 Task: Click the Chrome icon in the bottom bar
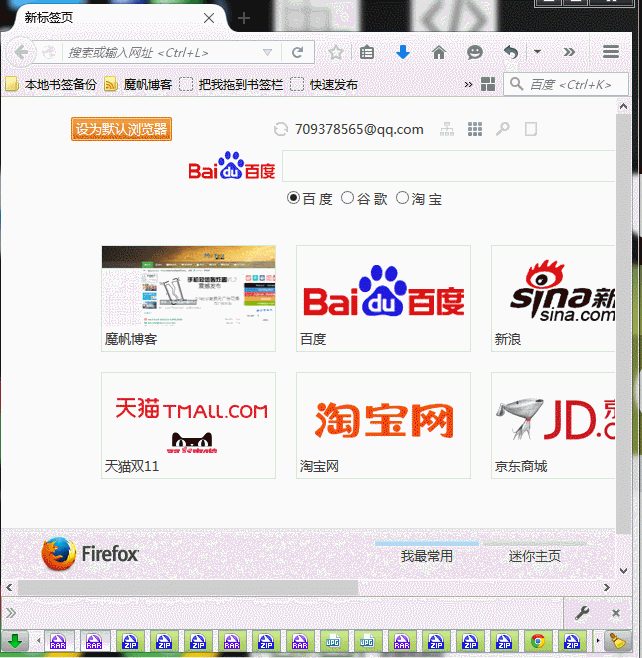(x=538, y=641)
